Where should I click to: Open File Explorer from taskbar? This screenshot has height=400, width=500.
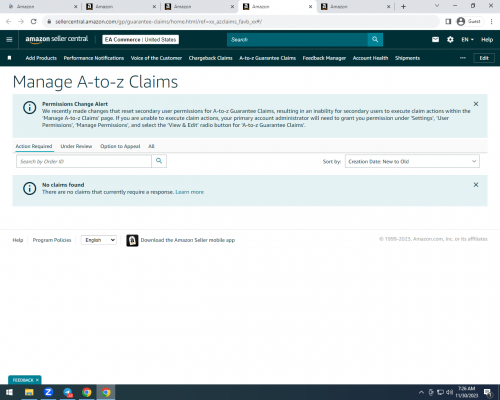[29, 392]
